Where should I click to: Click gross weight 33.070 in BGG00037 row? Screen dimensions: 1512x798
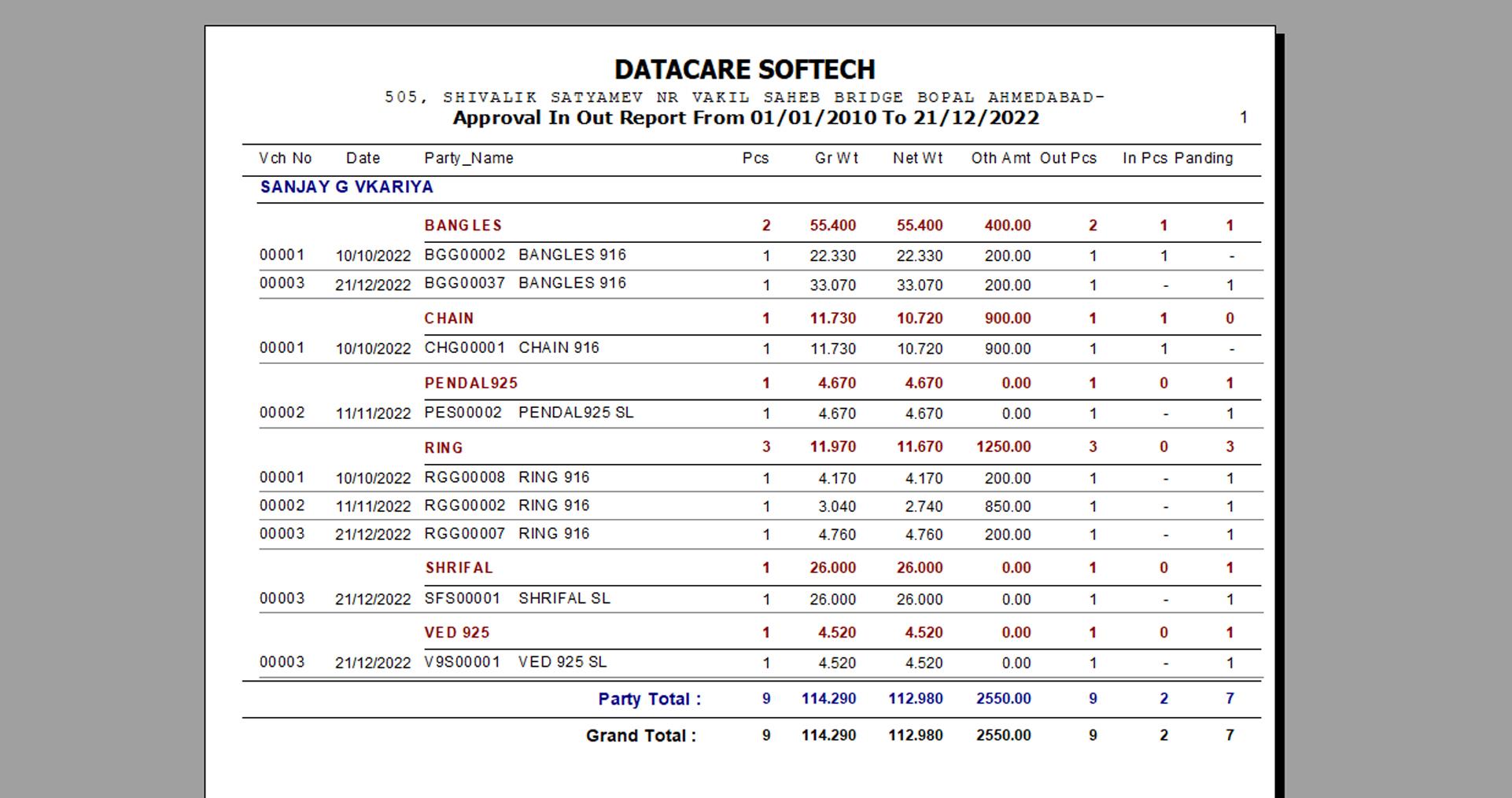(833, 285)
